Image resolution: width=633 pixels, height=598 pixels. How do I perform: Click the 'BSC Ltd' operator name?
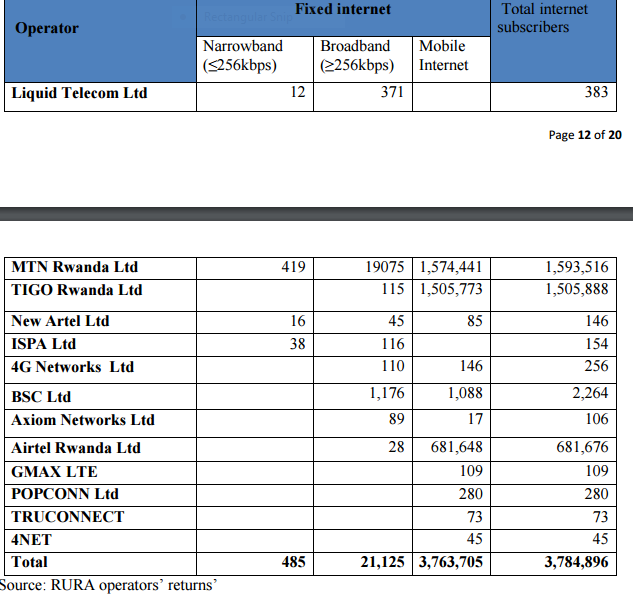click(41, 397)
